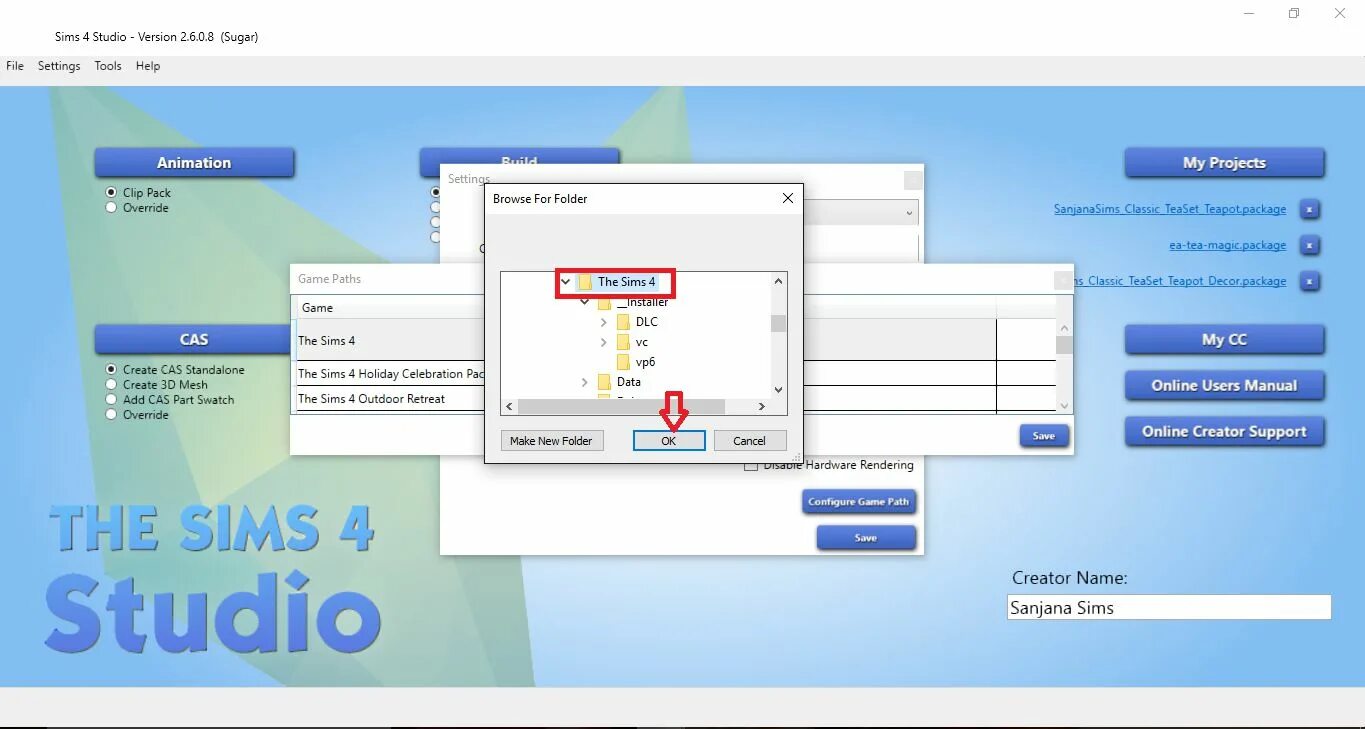Click Configure Game Path button
1365x729 pixels.
(x=859, y=502)
